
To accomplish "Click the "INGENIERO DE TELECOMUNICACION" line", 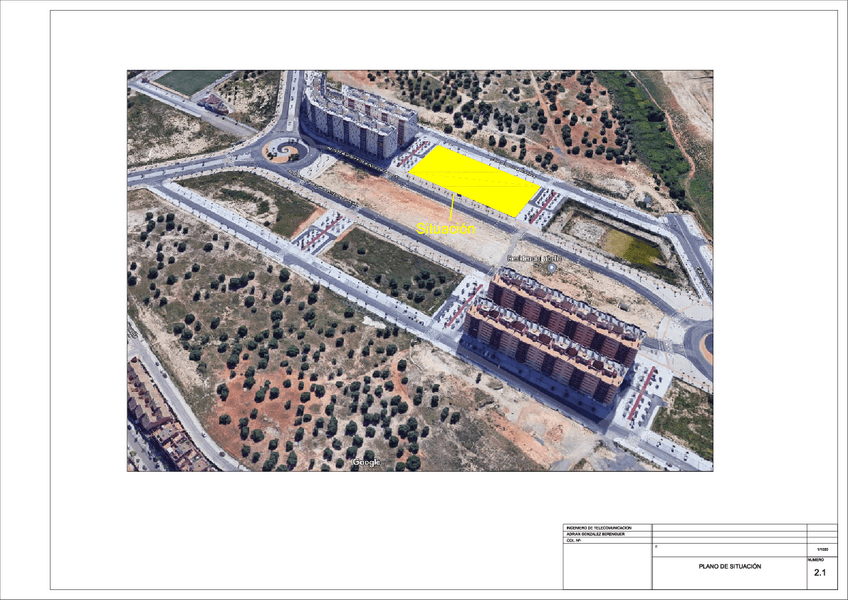I will pyautogui.click(x=598, y=528).
